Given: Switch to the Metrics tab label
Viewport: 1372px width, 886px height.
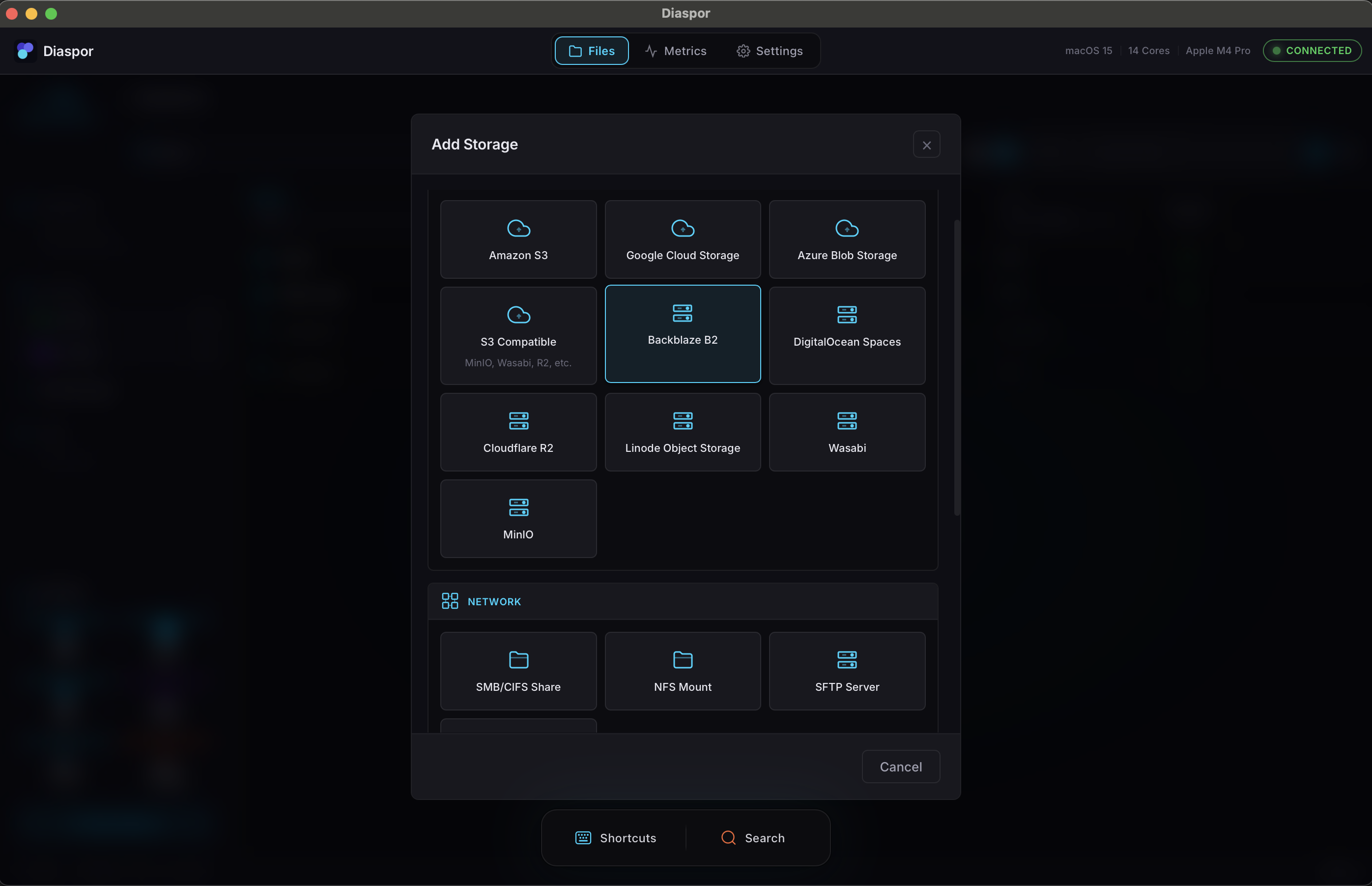Looking at the screenshot, I should (685, 51).
